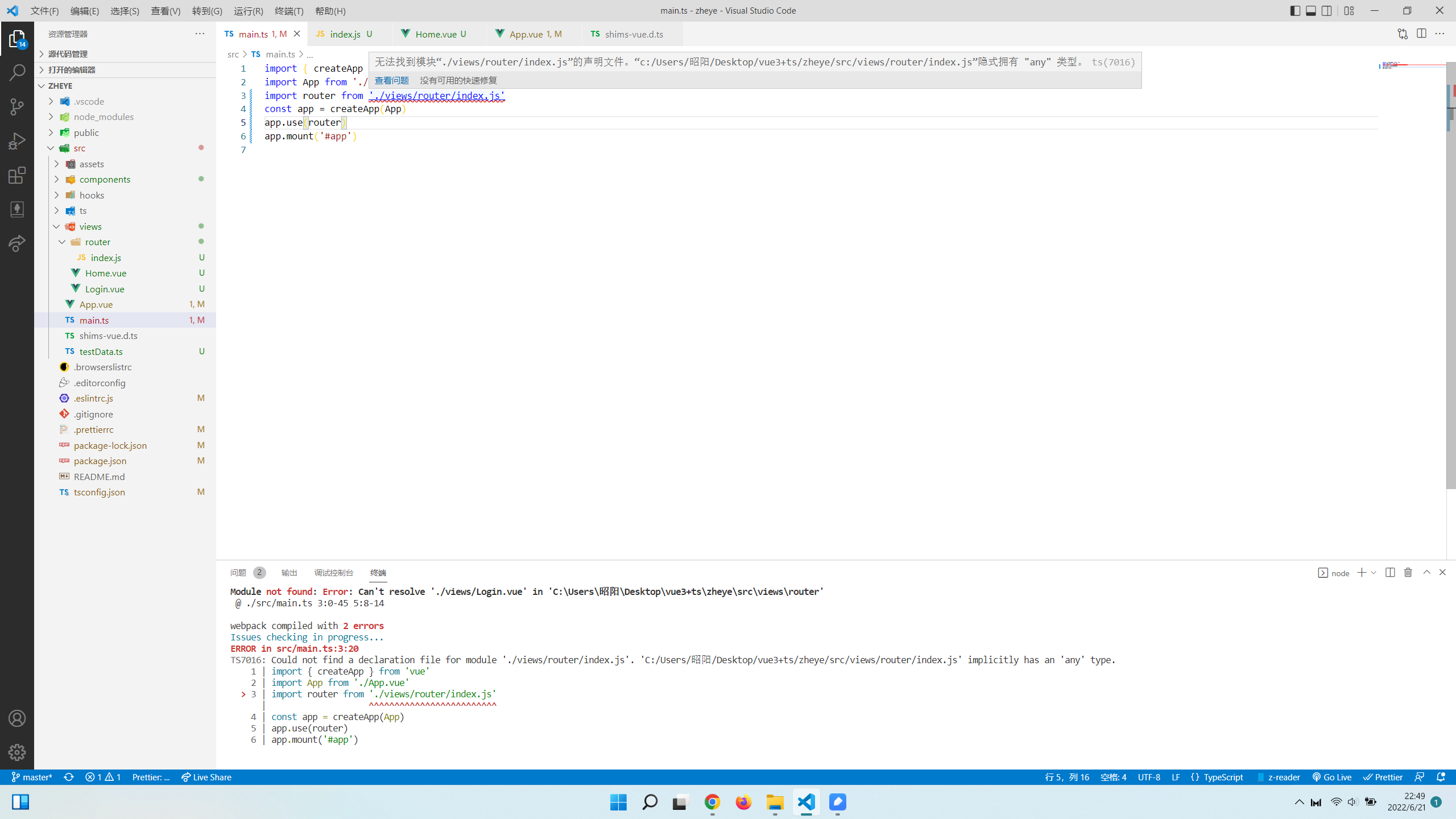Open tsconfig.json in file tree
The image size is (1456, 819).
125,492
